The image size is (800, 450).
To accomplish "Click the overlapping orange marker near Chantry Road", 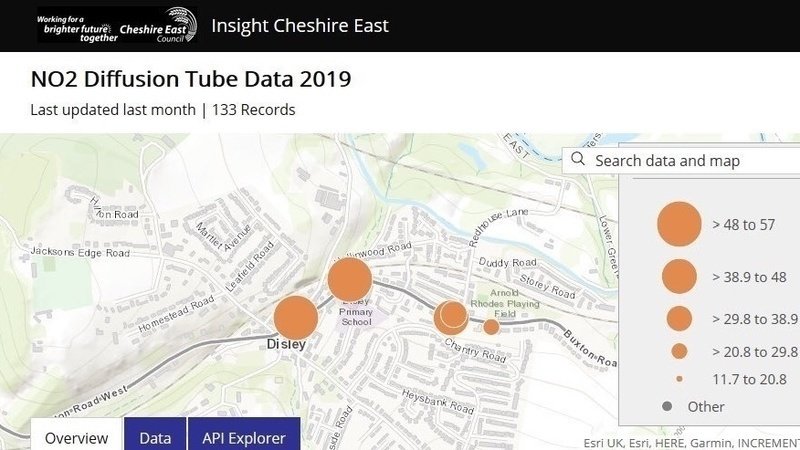I will point(451,317).
